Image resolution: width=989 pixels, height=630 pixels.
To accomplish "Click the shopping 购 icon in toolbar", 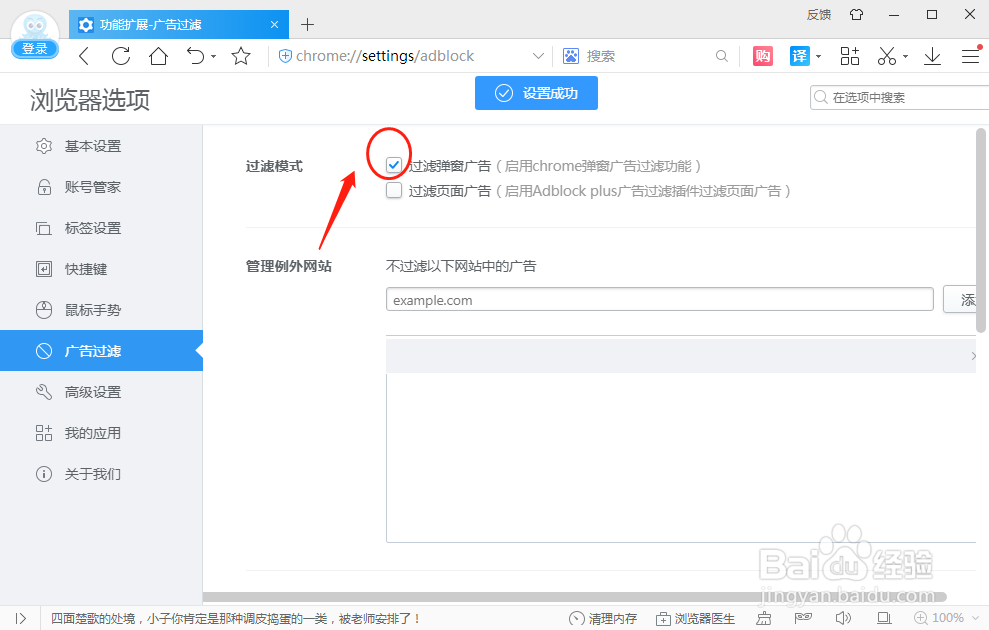I will point(762,56).
